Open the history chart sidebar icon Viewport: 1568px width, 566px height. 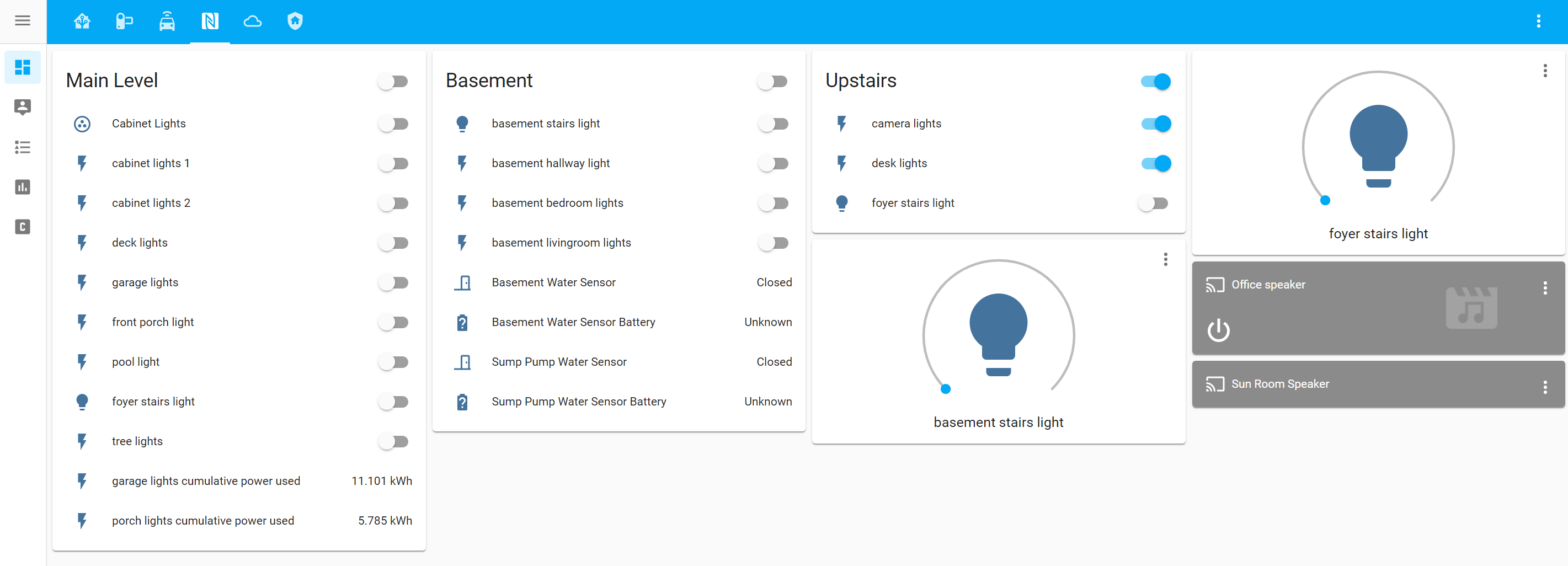click(x=23, y=187)
